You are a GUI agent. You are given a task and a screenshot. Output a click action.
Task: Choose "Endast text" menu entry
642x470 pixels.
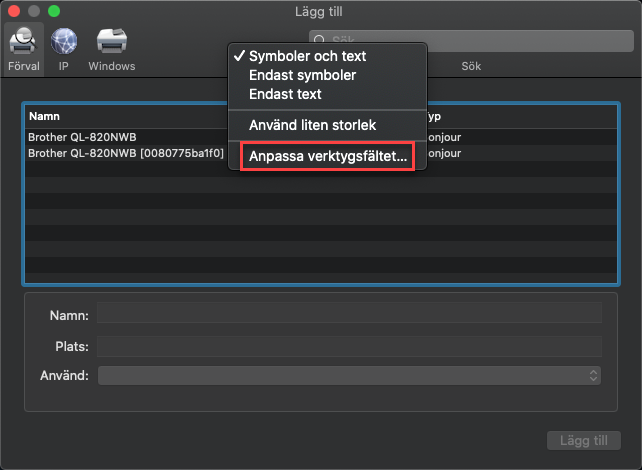[285, 94]
